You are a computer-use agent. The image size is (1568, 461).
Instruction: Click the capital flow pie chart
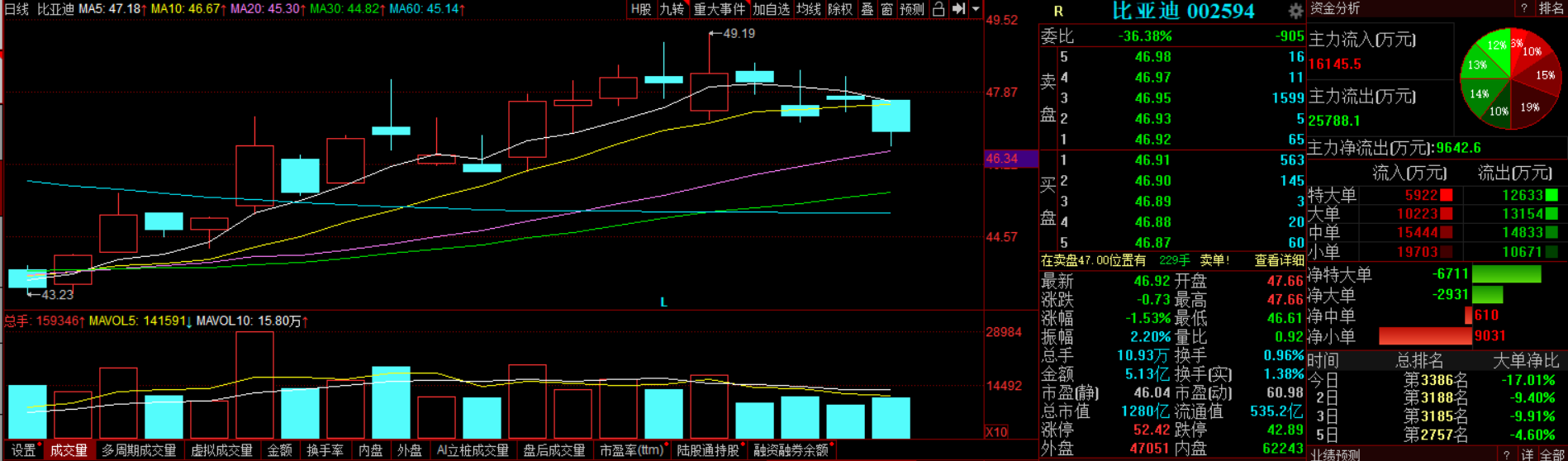1510,79
